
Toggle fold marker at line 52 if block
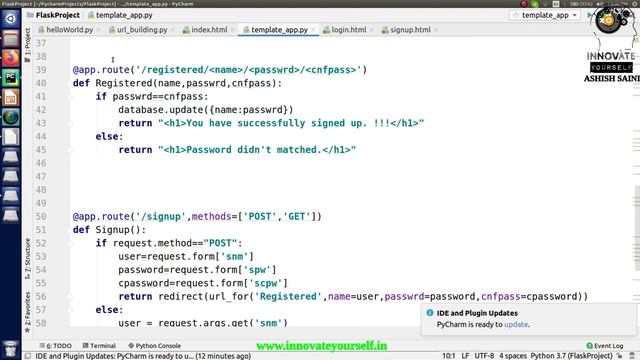click(70, 243)
